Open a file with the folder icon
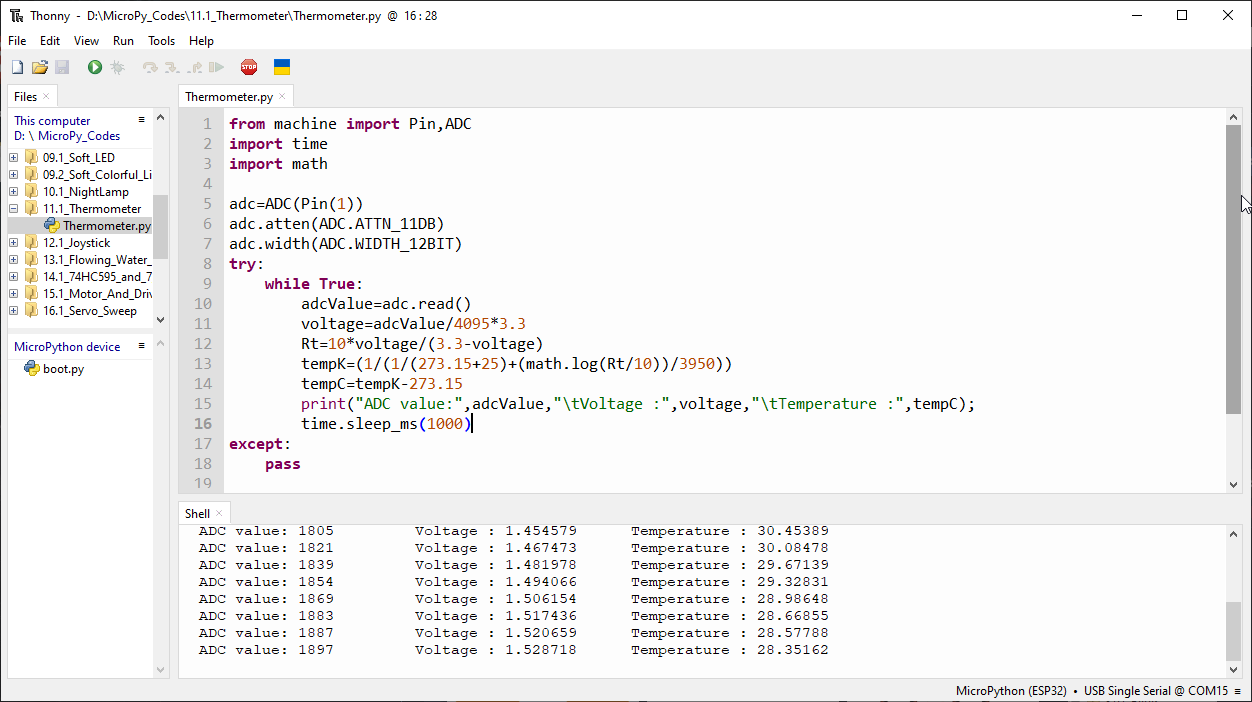 (x=40, y=67)
